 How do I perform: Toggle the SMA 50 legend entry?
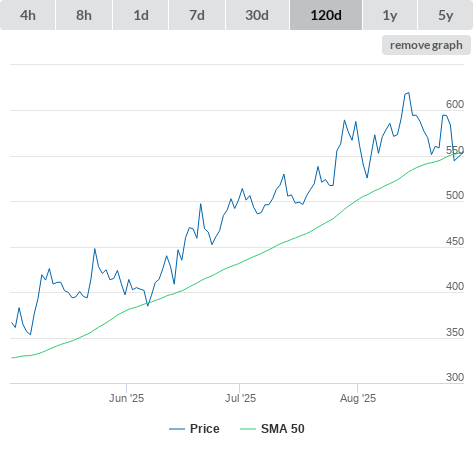tap(283, 429)
